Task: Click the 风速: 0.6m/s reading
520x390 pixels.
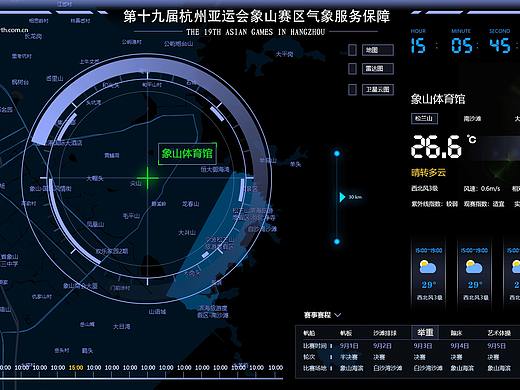Action: point(482,188)
